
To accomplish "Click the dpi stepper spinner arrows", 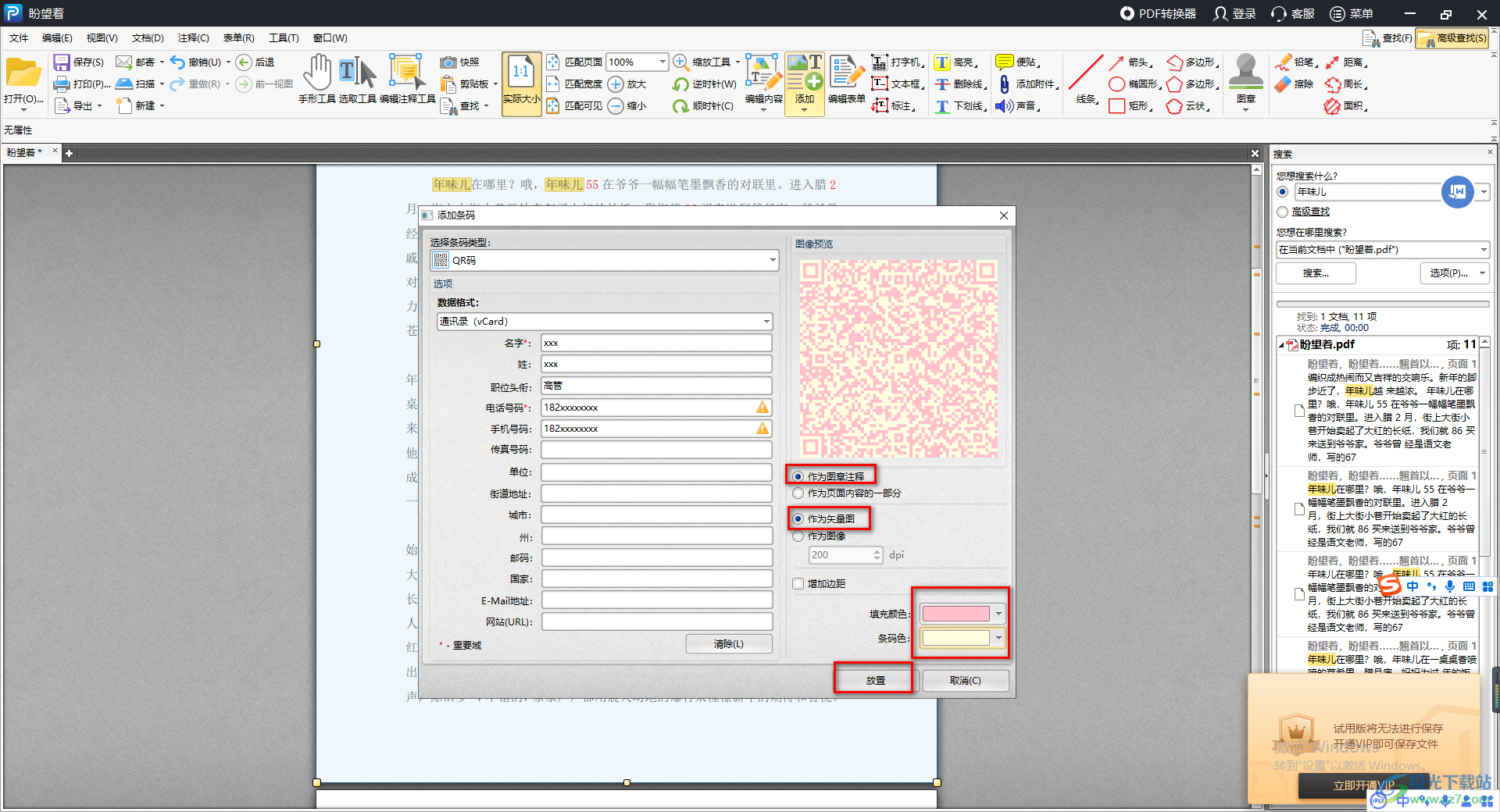I will pyautogui.click(x=877, y=555).
